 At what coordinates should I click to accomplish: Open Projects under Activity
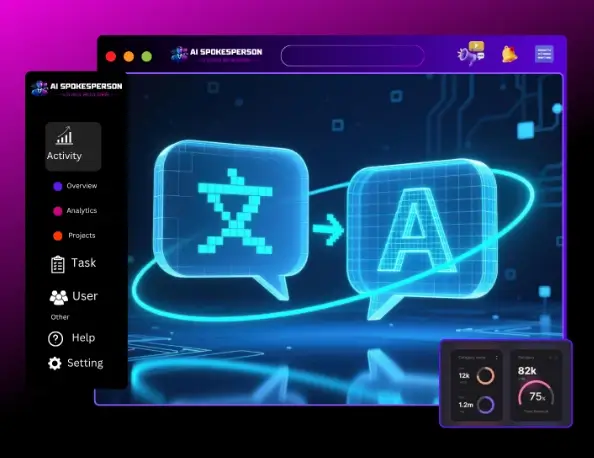pos(82,235)
